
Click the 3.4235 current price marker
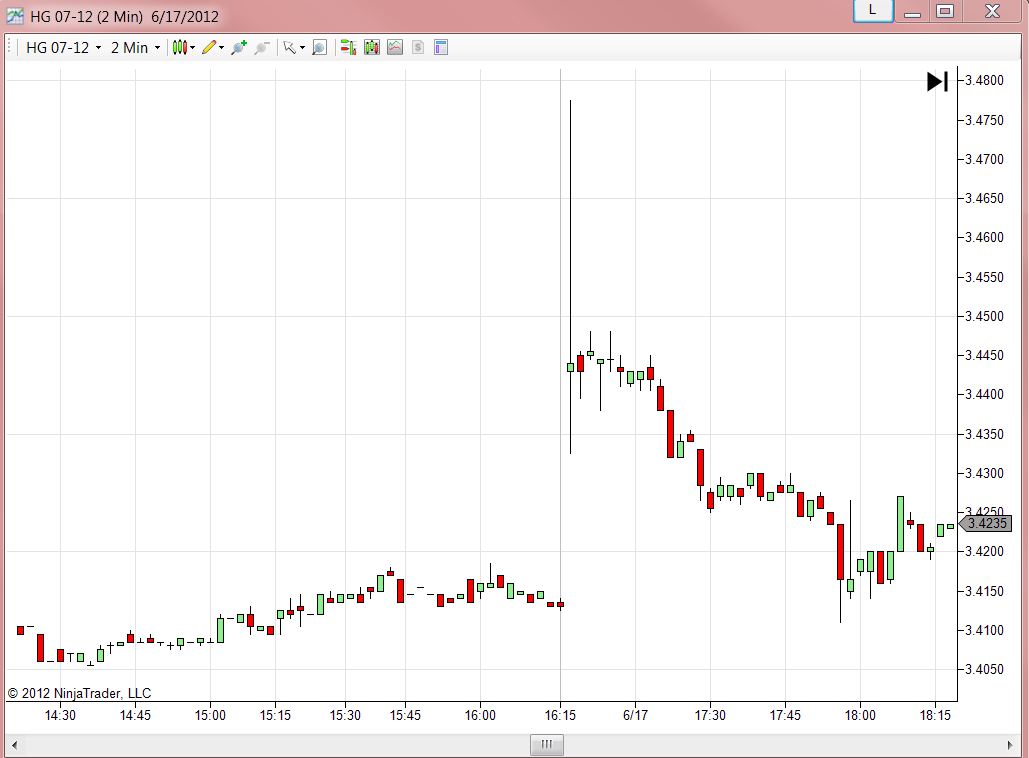click(x=986, y=523)
